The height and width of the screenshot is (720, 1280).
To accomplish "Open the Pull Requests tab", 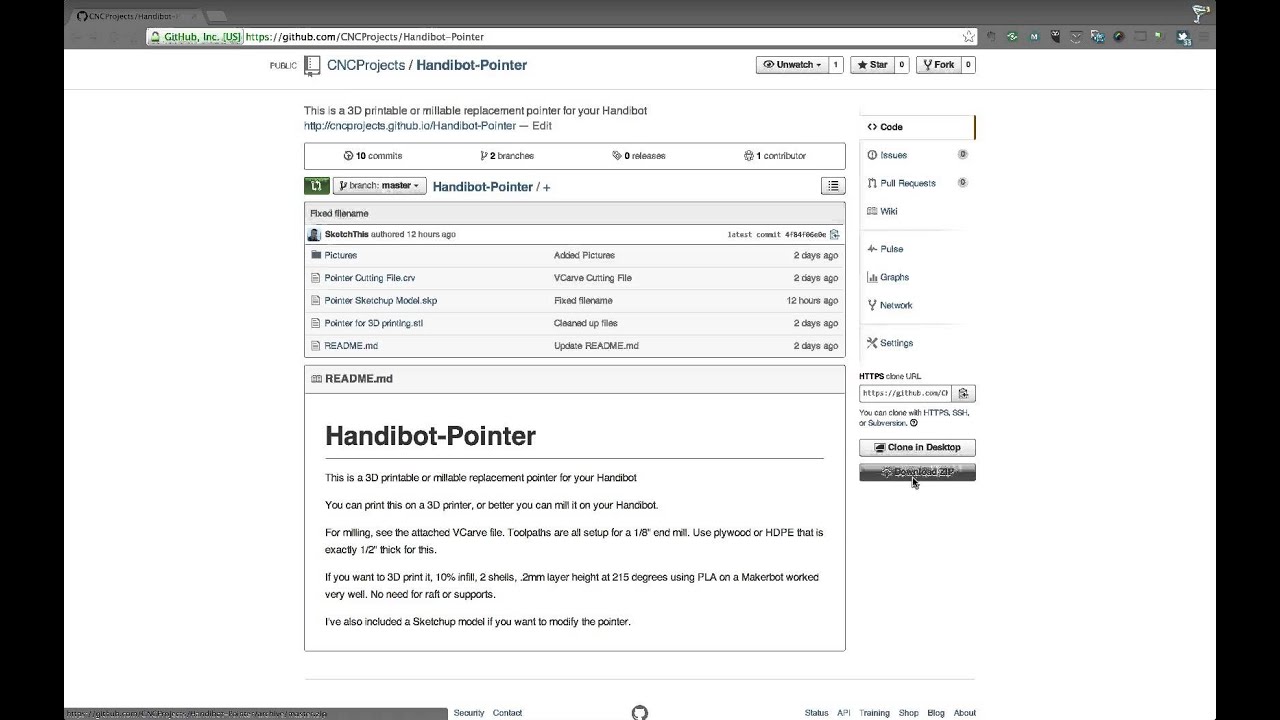I will click(x=917, y=183).
